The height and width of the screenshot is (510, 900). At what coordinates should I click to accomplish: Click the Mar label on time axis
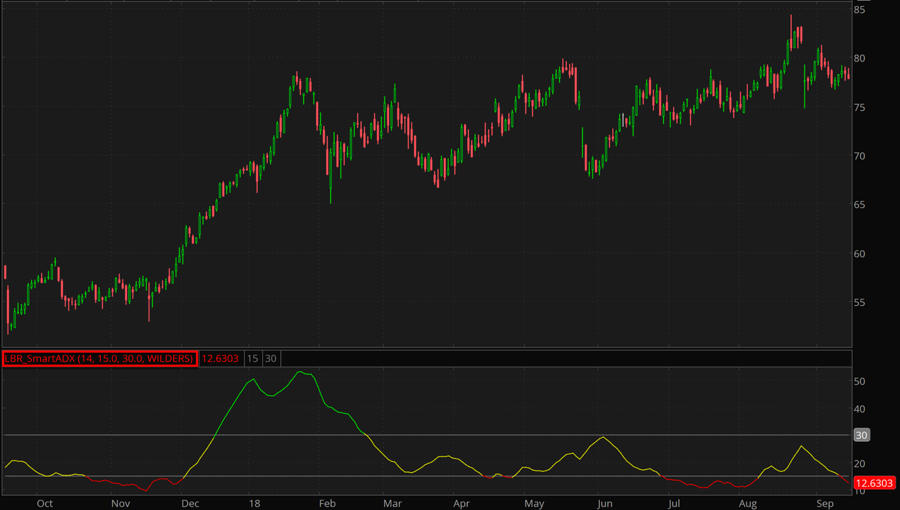pyautogui.click(x=393, y=503)
